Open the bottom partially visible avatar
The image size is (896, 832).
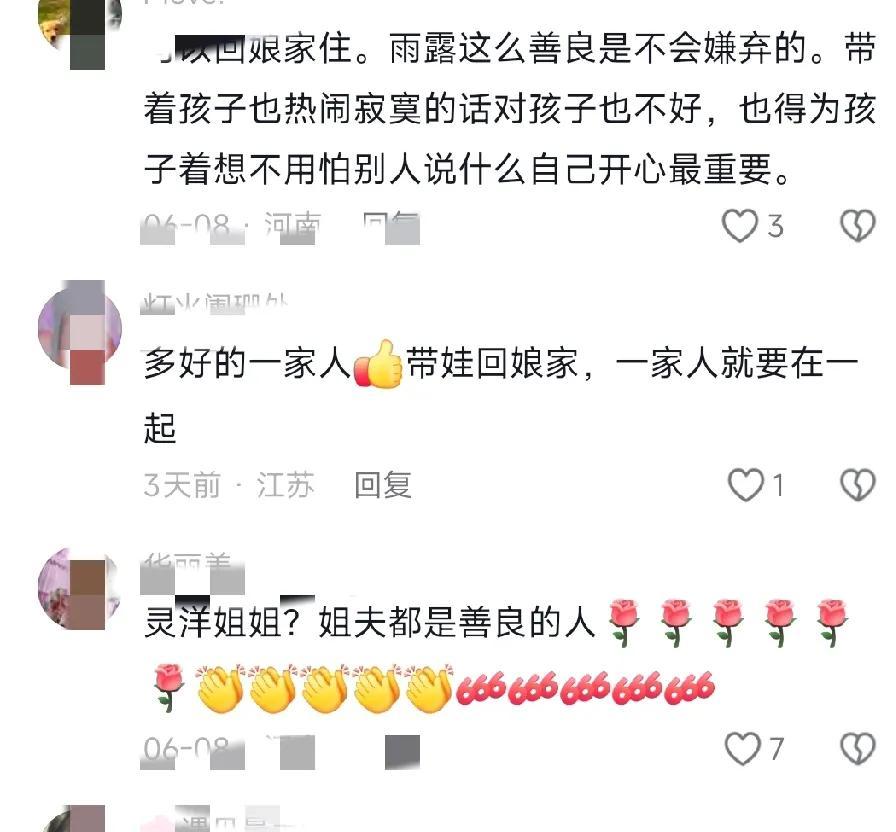[x=77, y=818]
